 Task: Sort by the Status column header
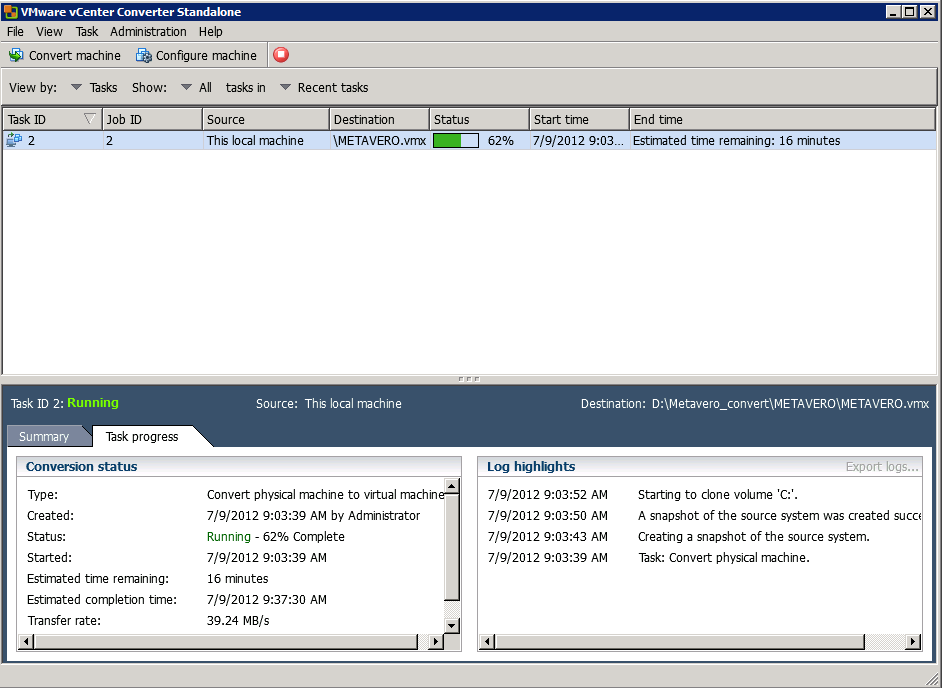[x=479, y=119]
